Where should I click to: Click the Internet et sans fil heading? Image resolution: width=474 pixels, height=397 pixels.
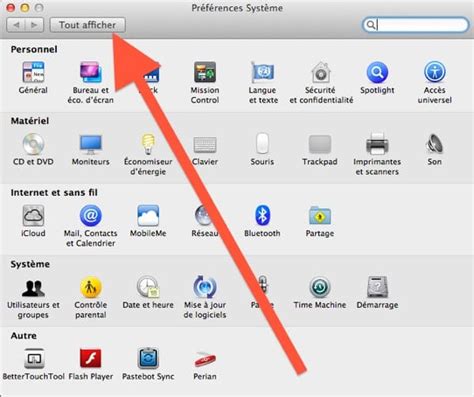point(54,192)
